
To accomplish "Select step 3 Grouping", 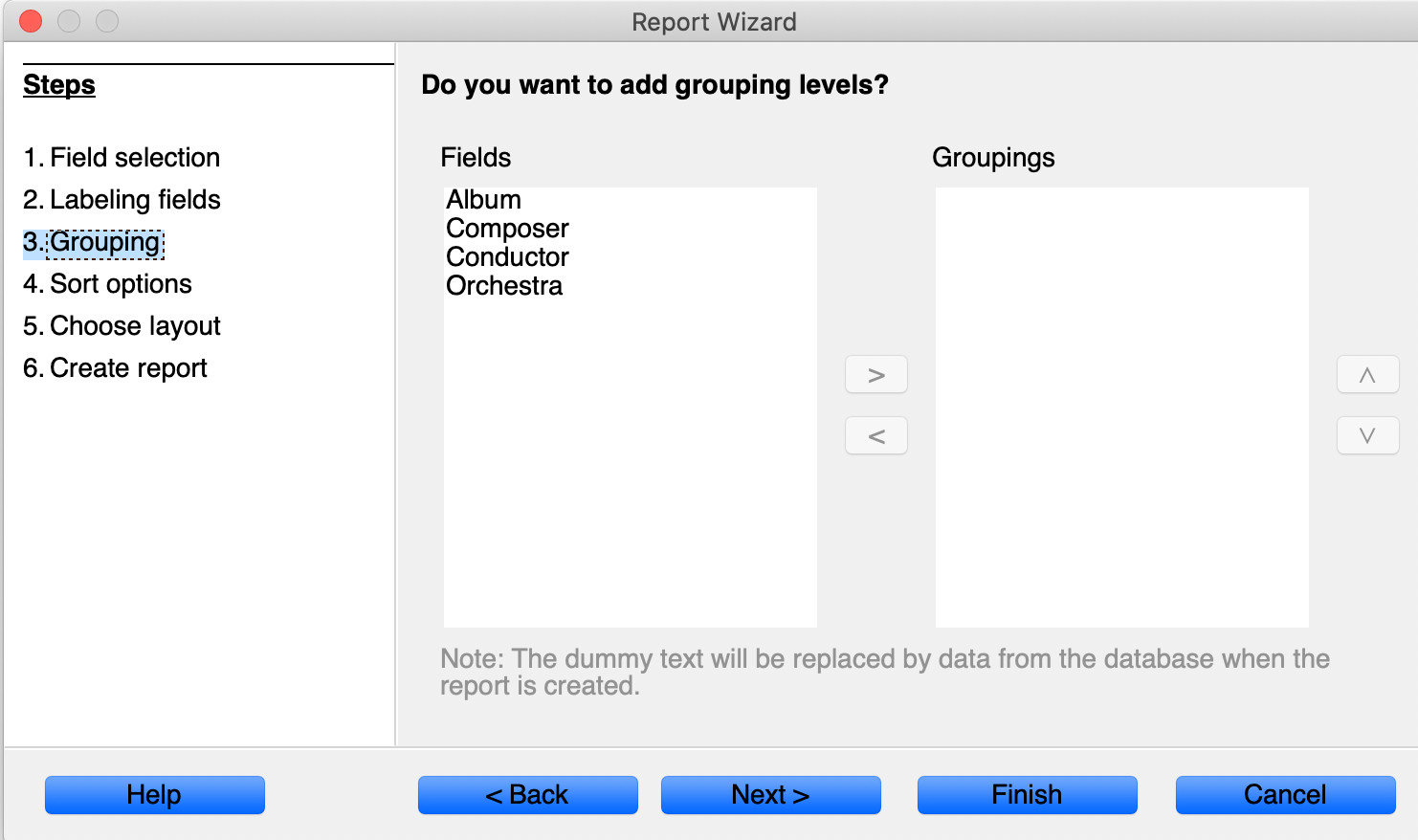I will click(94, 242).
